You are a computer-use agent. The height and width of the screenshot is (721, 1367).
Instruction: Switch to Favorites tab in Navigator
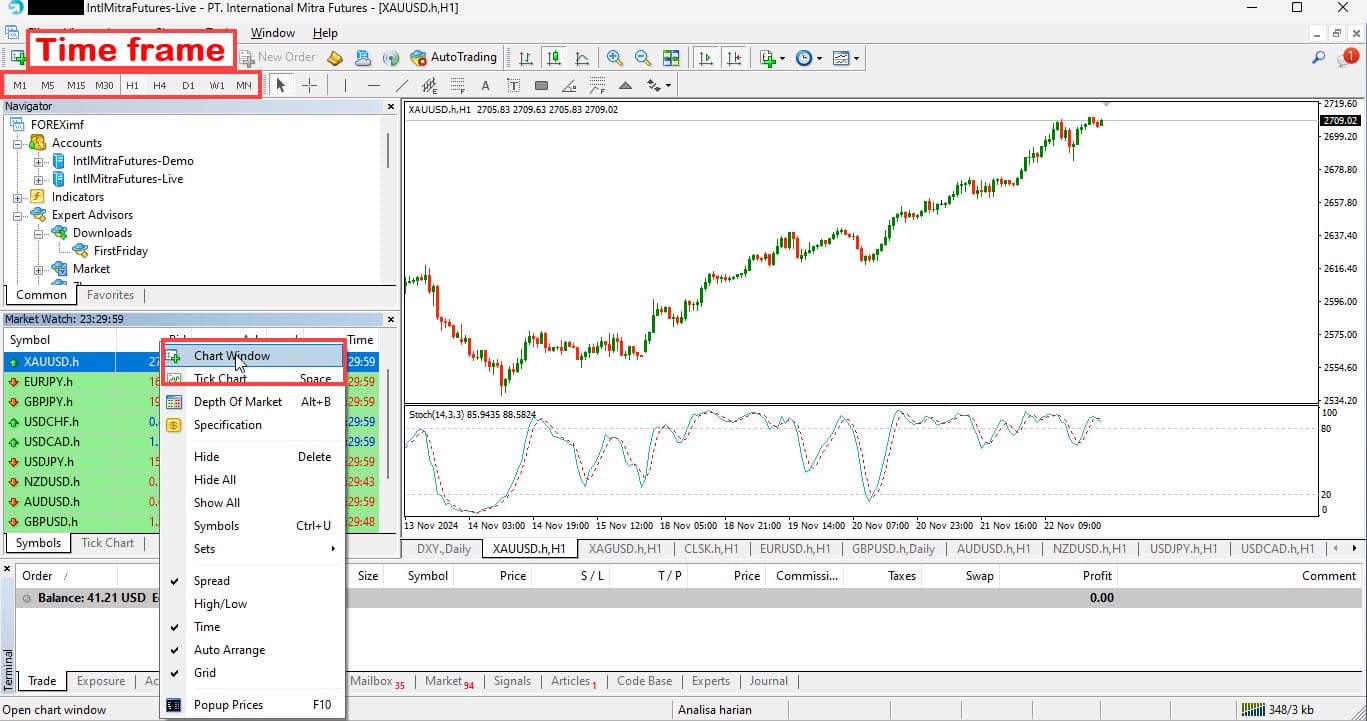110,295
